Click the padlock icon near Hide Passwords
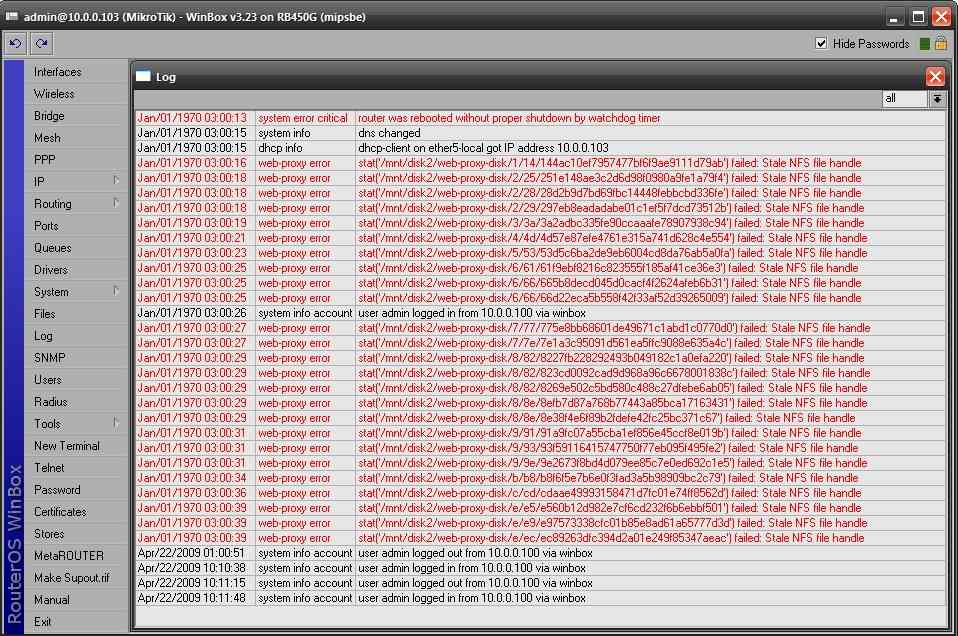This screenshot has height=636, width=958. pyautogui.click(x=941, y=43)
